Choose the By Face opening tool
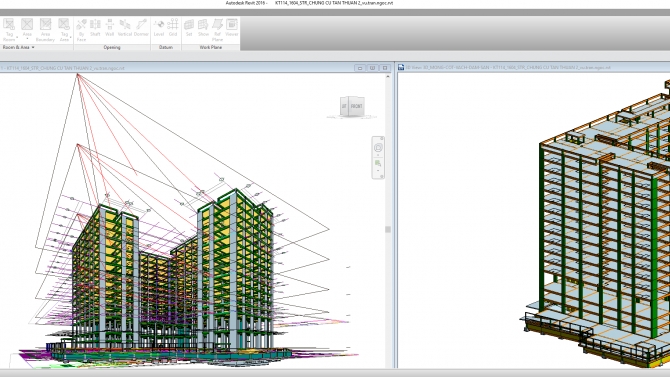 (x=81, y=29)
